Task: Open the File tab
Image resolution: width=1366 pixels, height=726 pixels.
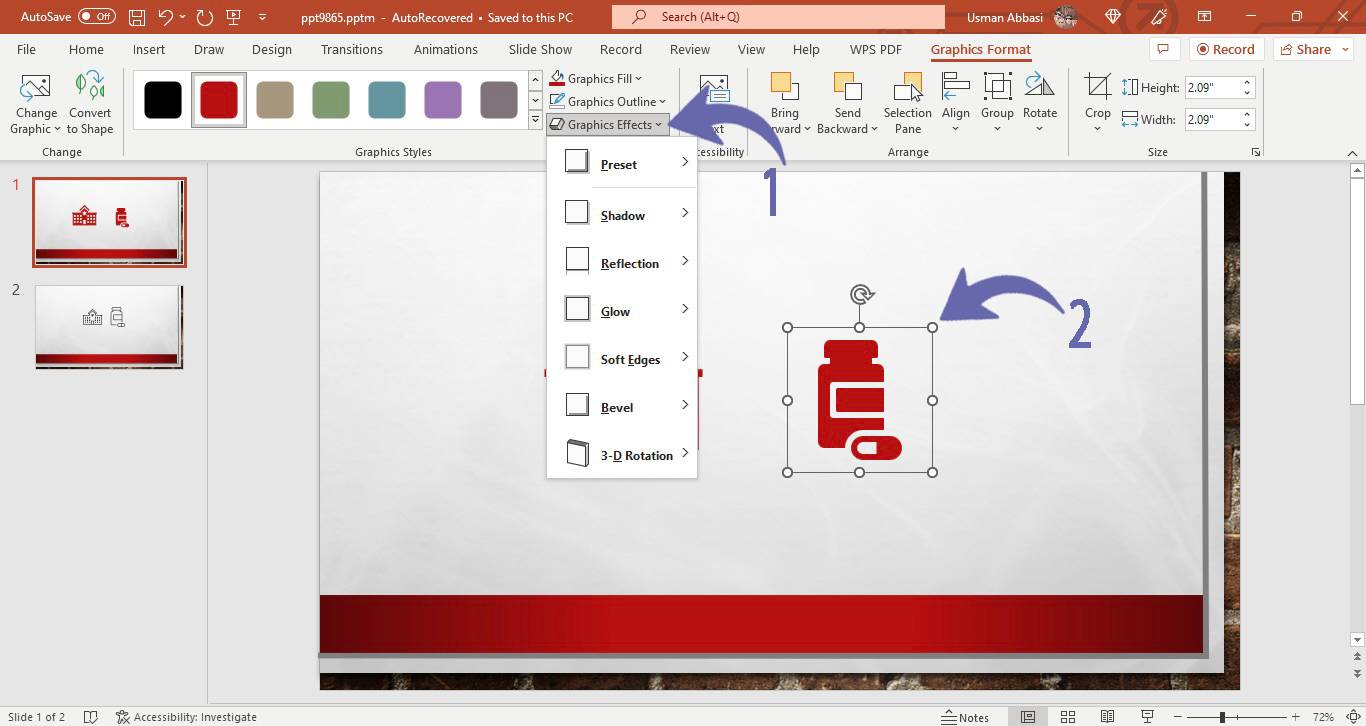Action: click(x=26, y=49)
